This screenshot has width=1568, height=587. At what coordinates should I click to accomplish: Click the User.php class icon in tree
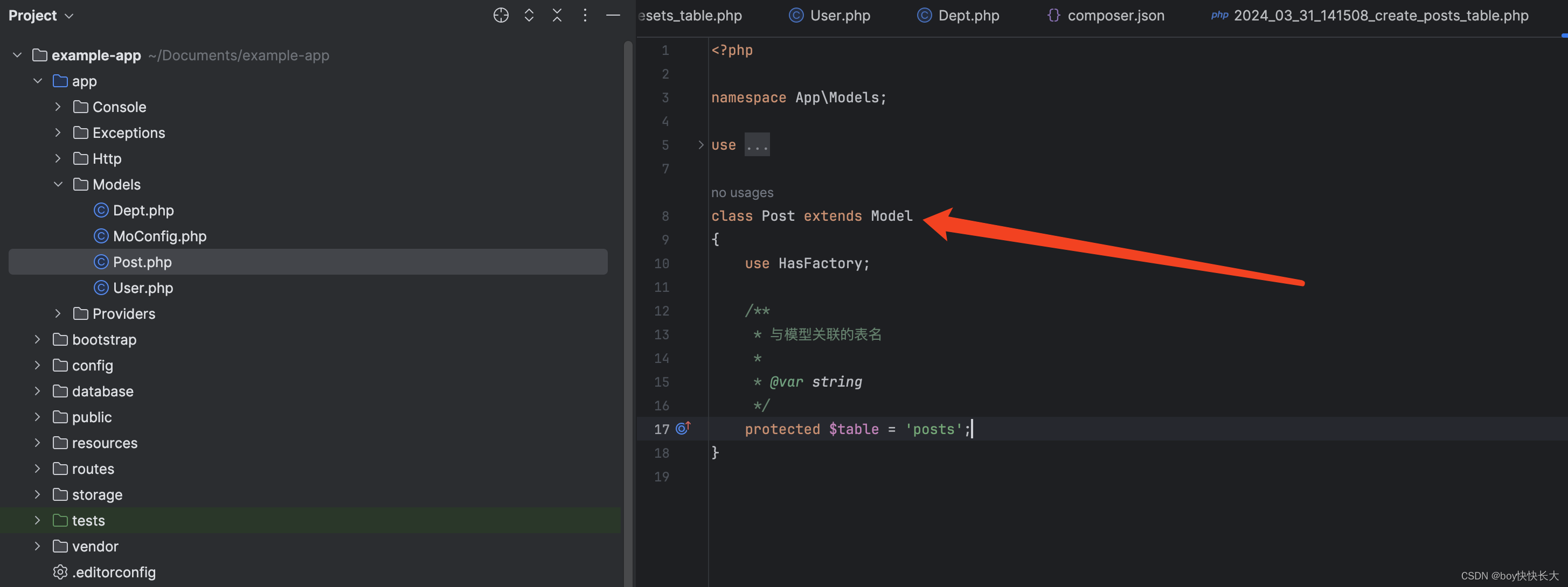click(x=101, y=288)
